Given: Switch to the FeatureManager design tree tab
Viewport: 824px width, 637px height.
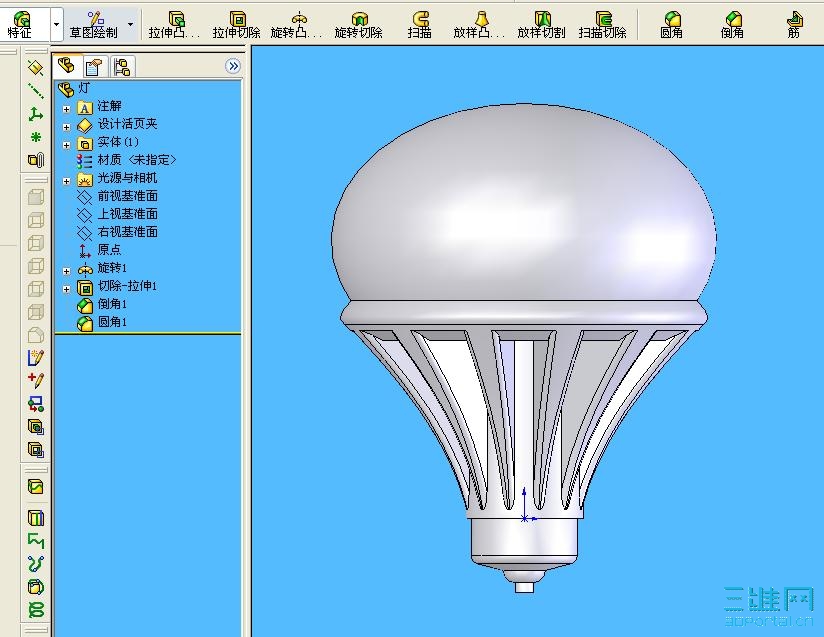Looking at the screenshot, I should (x=67, y=66).
